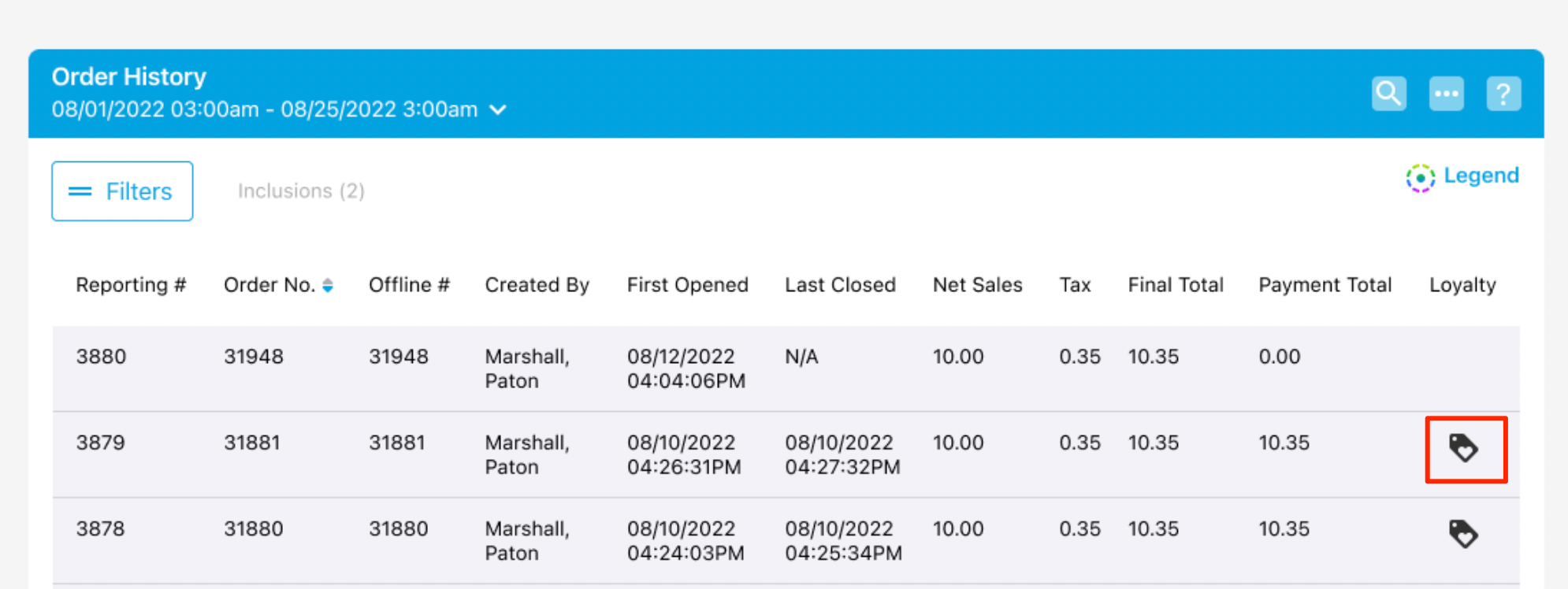The image size is (1568, 589).
Task: Click the Filters hamburger lines icon
Action: tap(80, 191)
